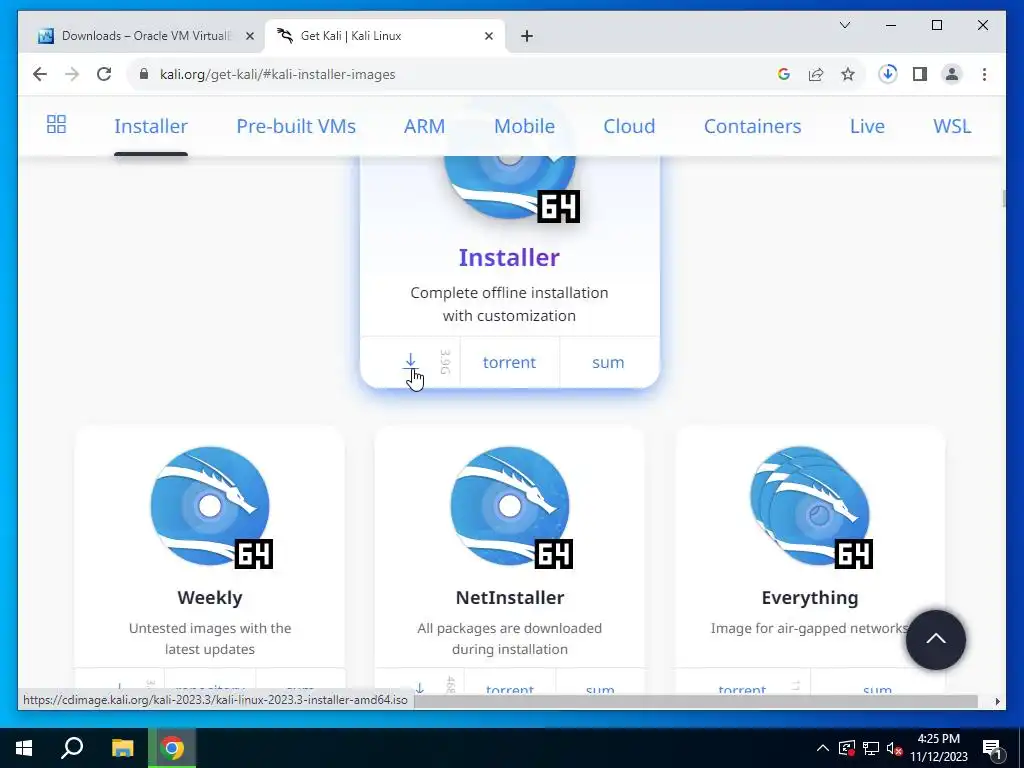Open the Windows Start menu
Viewport: 1024px width, 768px height.
[24, 748]
